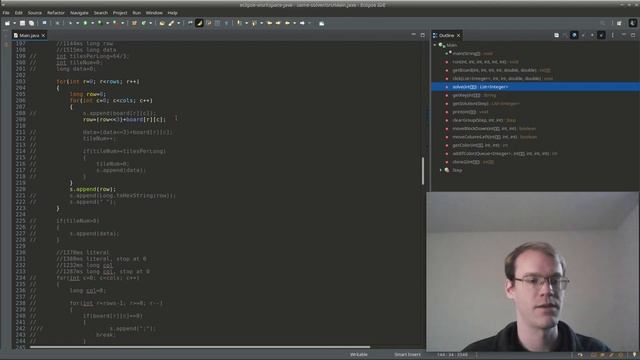Open the Navigate menu

coord(79,13)
